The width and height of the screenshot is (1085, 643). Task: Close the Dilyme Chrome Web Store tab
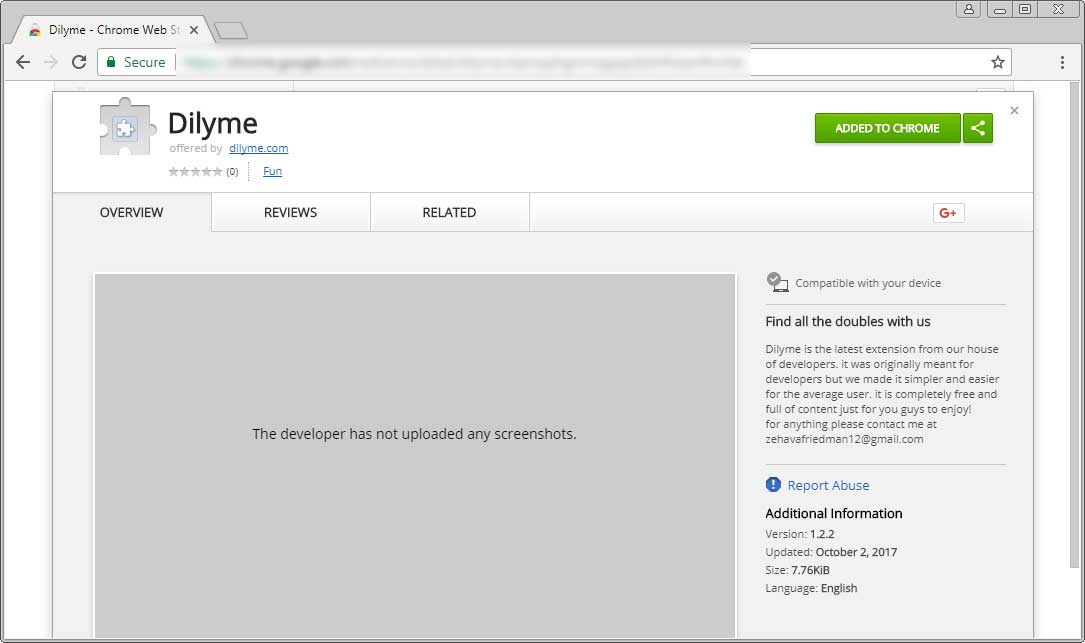pyautogui.click(x=194, y=30)
